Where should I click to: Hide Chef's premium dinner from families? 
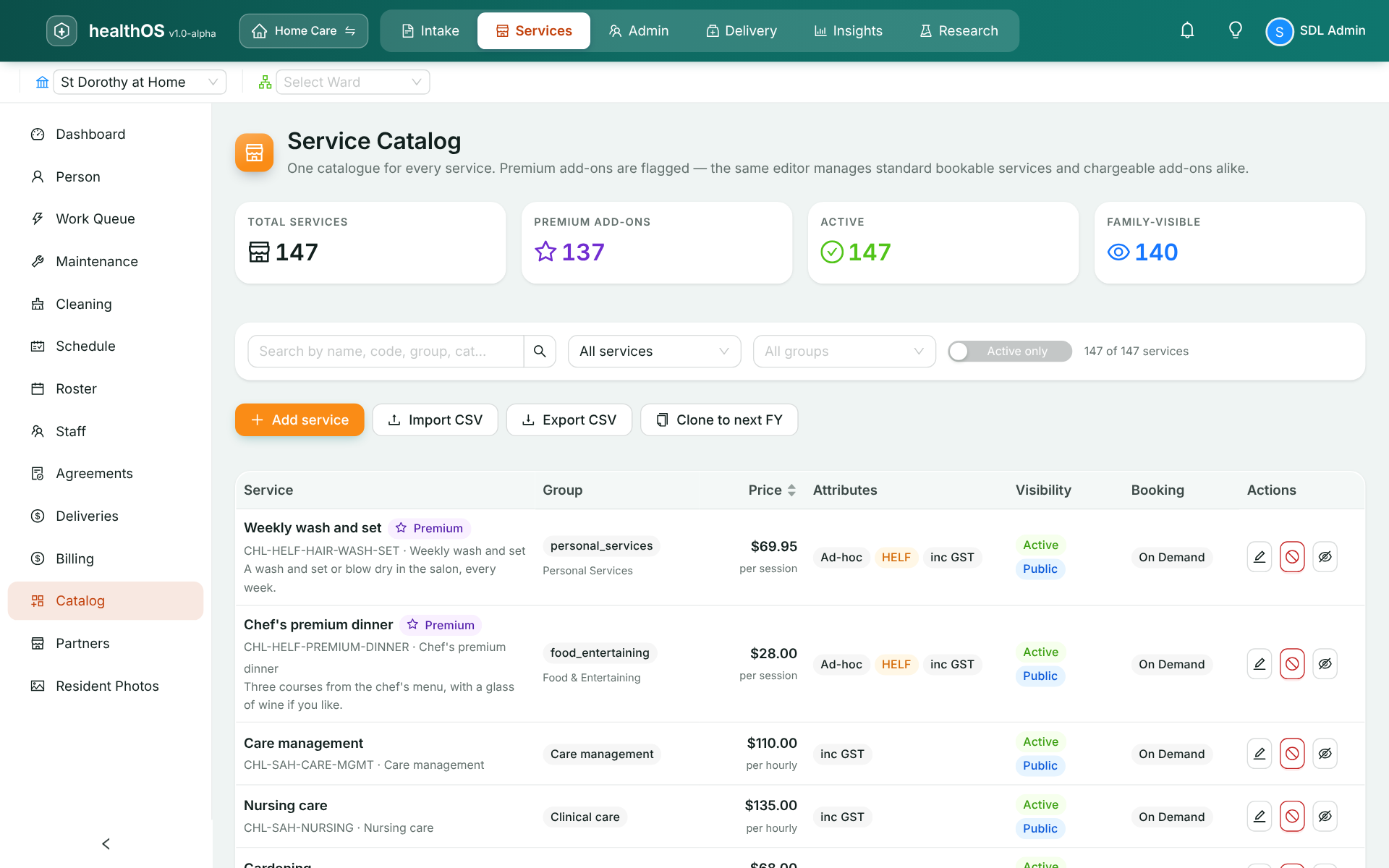pyautogui.click(x=1325, y=664)
